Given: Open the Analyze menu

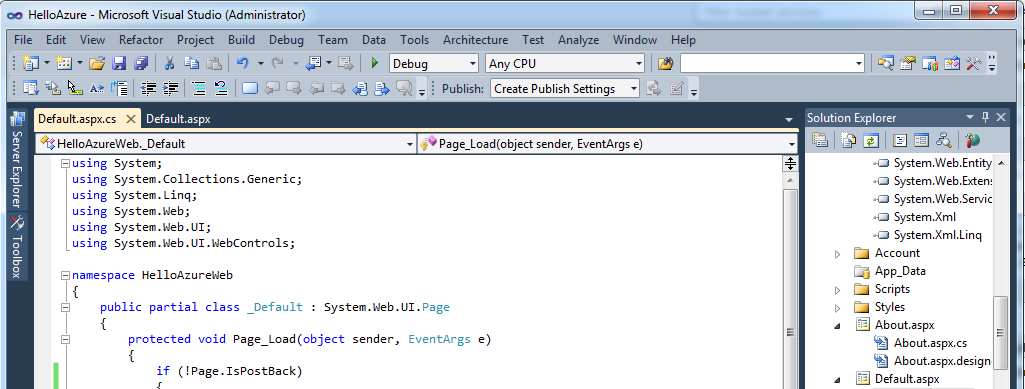Looking at the screenshot, I should (x=579, y=40).
